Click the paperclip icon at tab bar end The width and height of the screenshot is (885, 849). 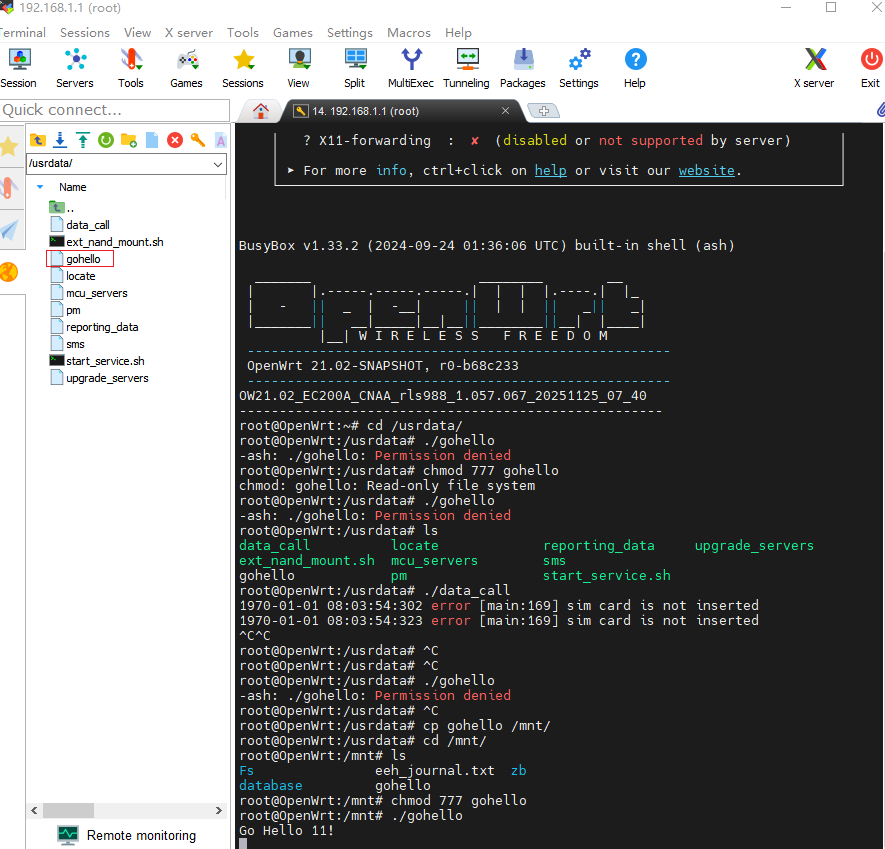coord(880,110)
